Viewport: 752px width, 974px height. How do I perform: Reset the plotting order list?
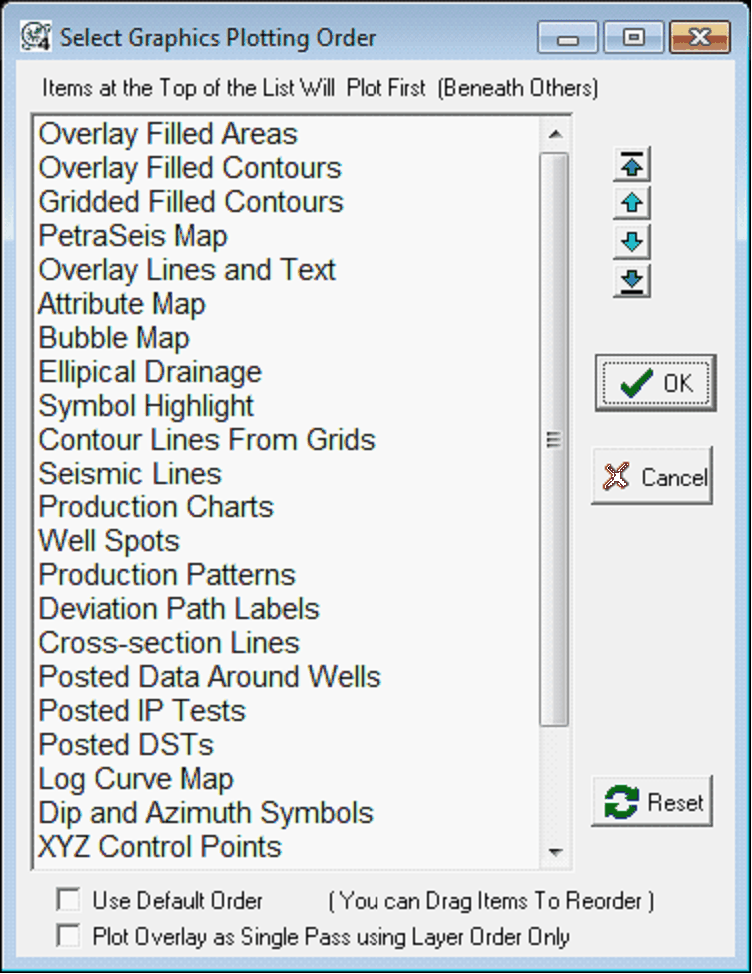pyautogui.click(x=652, y=802)
